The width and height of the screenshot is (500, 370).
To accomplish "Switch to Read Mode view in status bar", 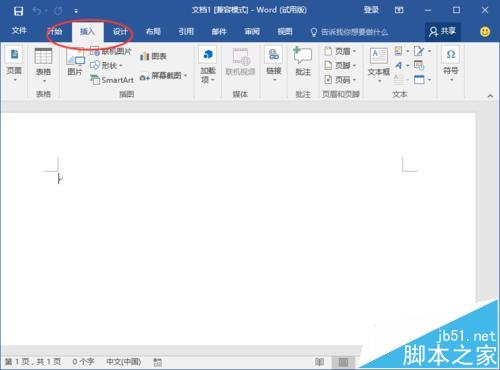I will click(x=319, y=362).
